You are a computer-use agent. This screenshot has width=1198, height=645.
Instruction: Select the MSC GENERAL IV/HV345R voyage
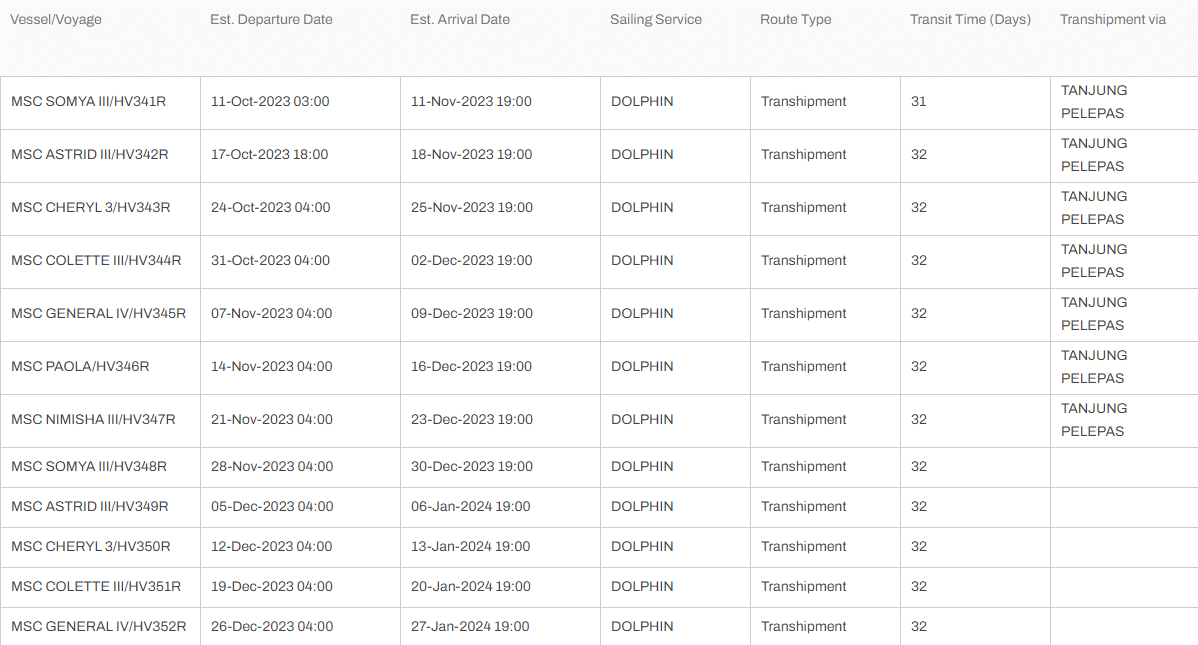point(99,313)
